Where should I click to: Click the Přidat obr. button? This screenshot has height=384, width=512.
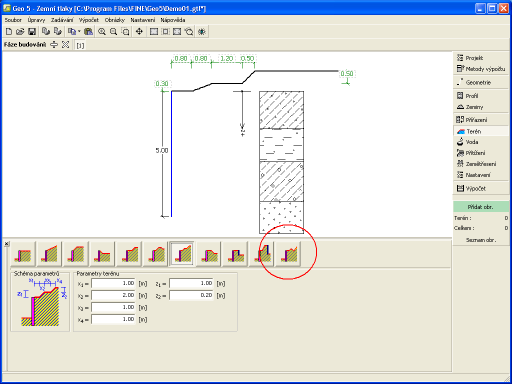(x=480, y=207)
